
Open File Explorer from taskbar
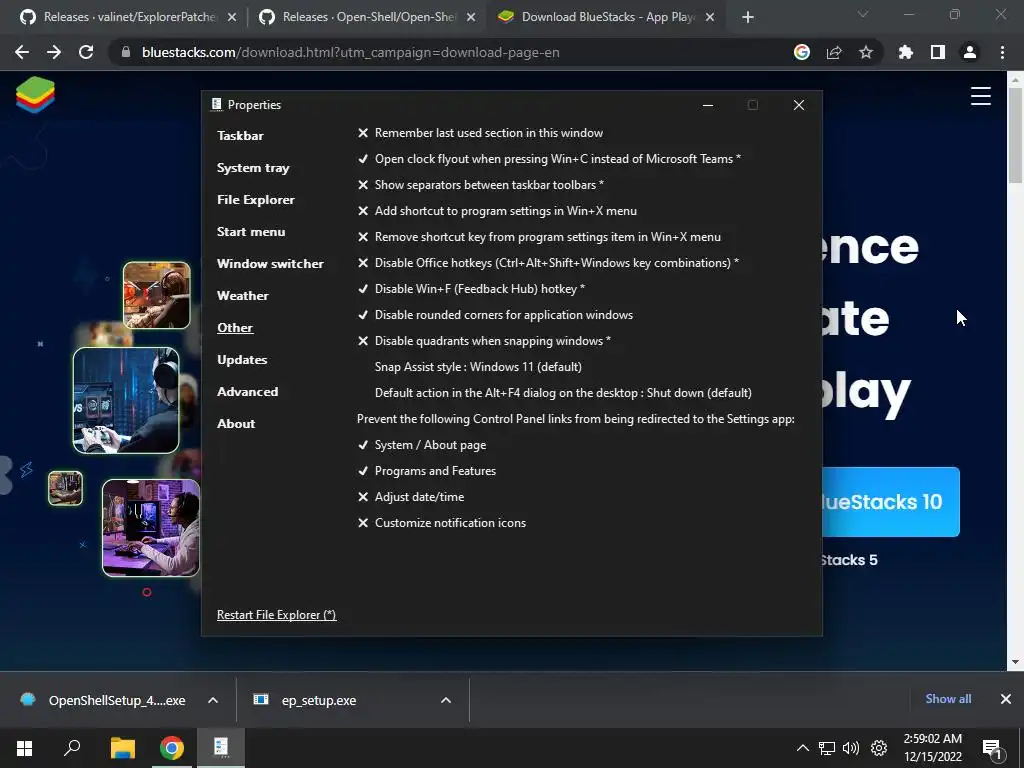[122, 748]
